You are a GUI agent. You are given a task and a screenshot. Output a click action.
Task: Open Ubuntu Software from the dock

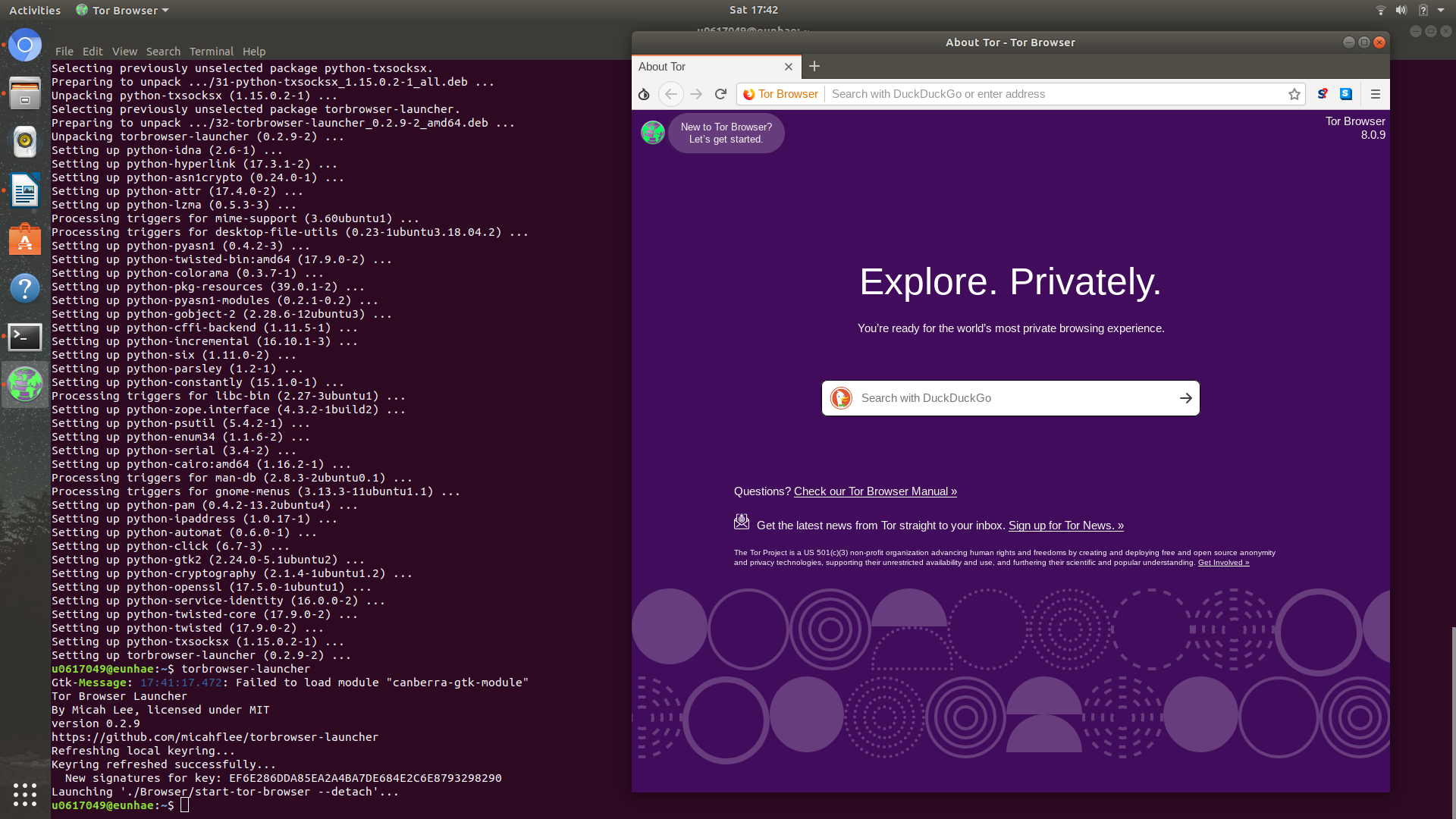coord(25,240)
